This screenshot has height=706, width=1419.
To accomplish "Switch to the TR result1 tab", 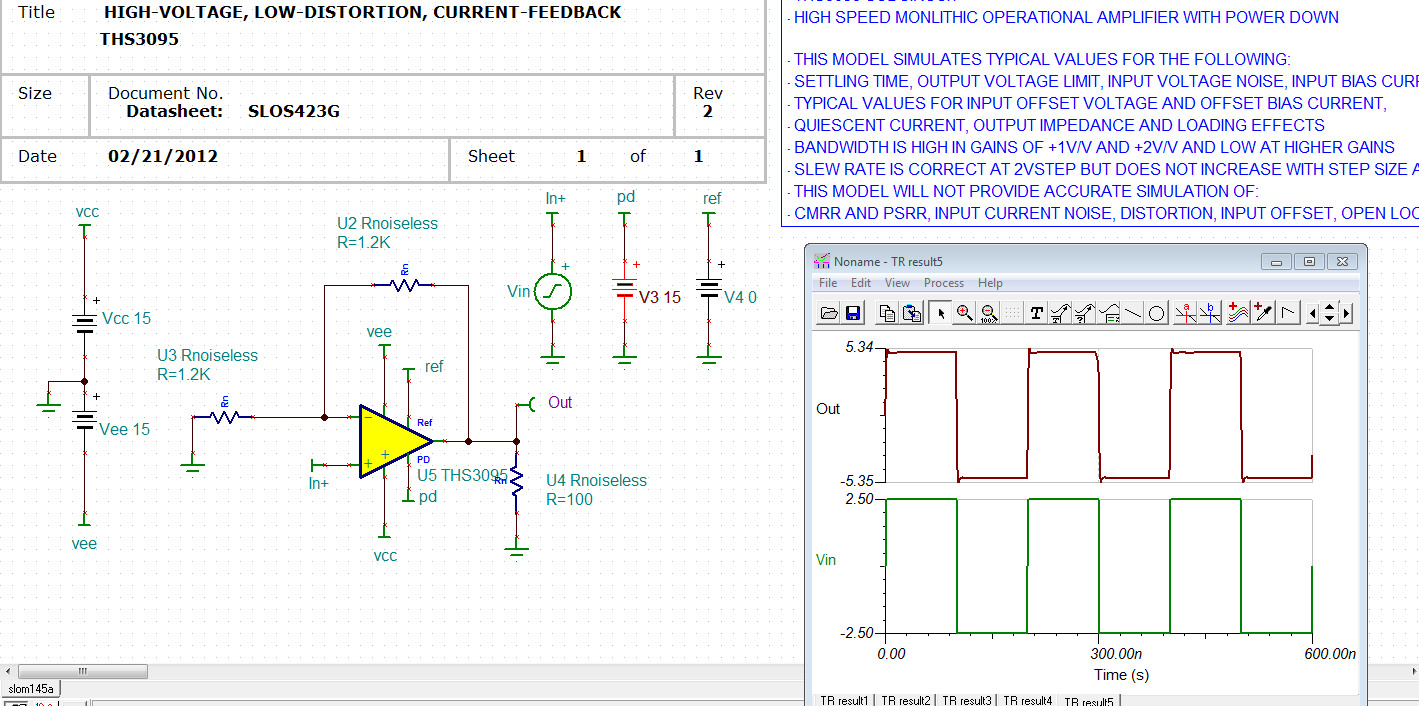I will [844, 700].
